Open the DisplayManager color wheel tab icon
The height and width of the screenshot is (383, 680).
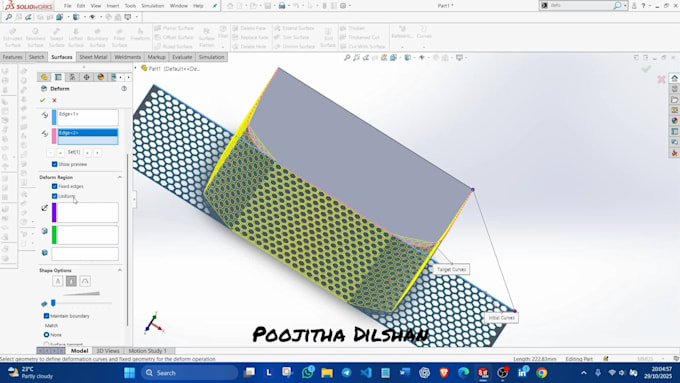(x=101, y=77)
